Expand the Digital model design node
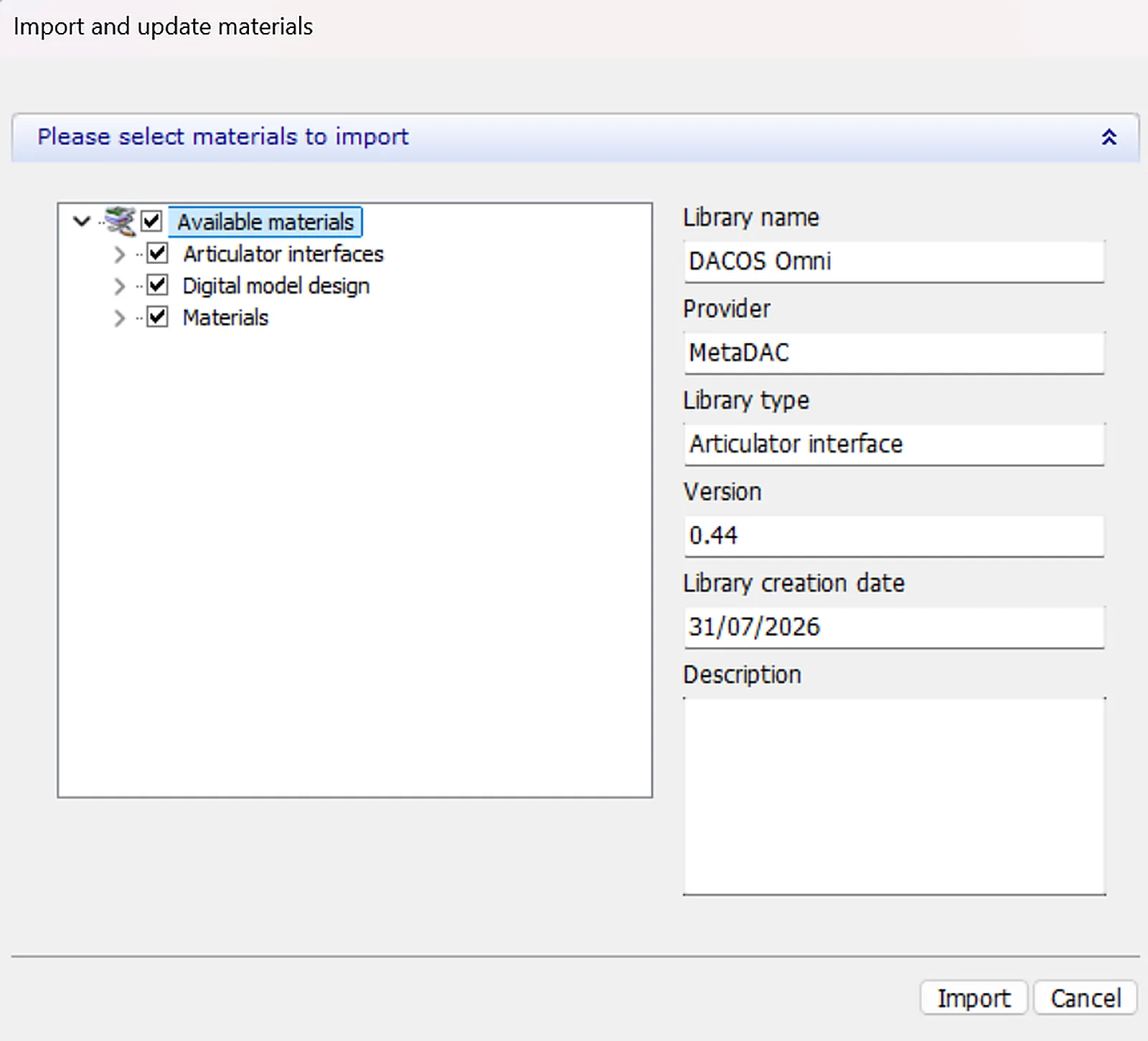 (119, 286)
